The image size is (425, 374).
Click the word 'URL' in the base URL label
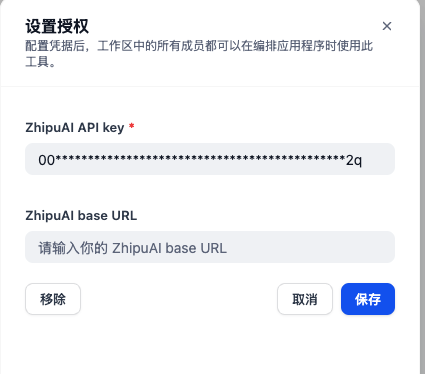(x=124, y=215)
